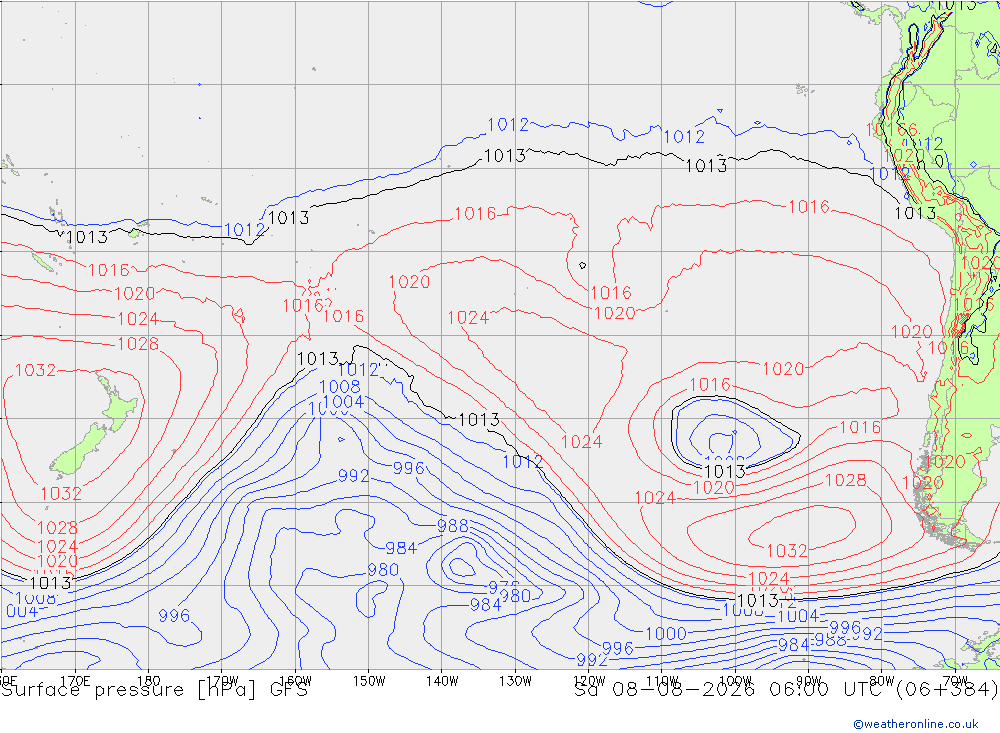
Task: Click the blue 1008 isobar label near 150W
Action: [x=339, y=387]
